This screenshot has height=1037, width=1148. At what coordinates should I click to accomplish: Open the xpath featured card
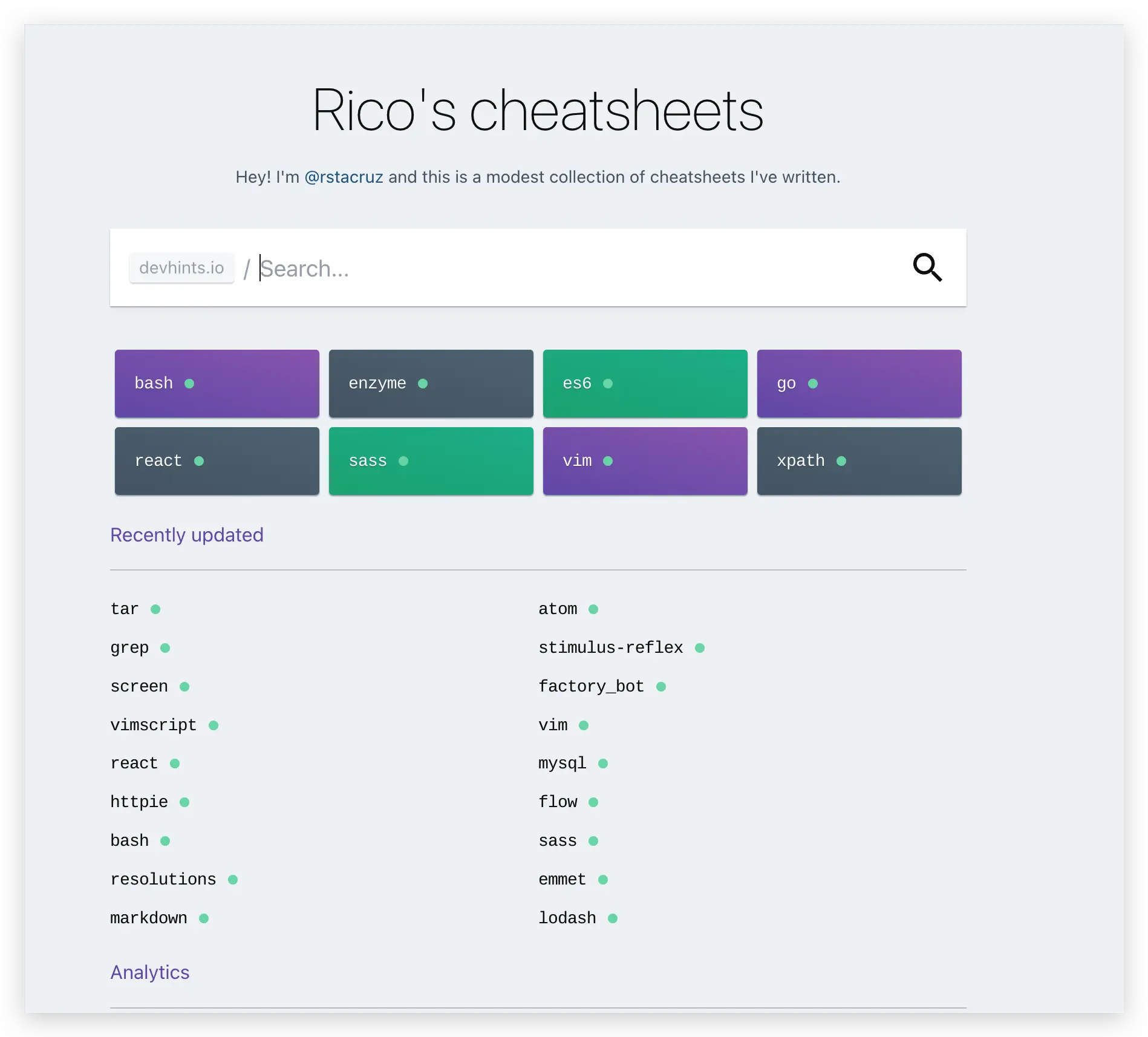pos(859,461)
